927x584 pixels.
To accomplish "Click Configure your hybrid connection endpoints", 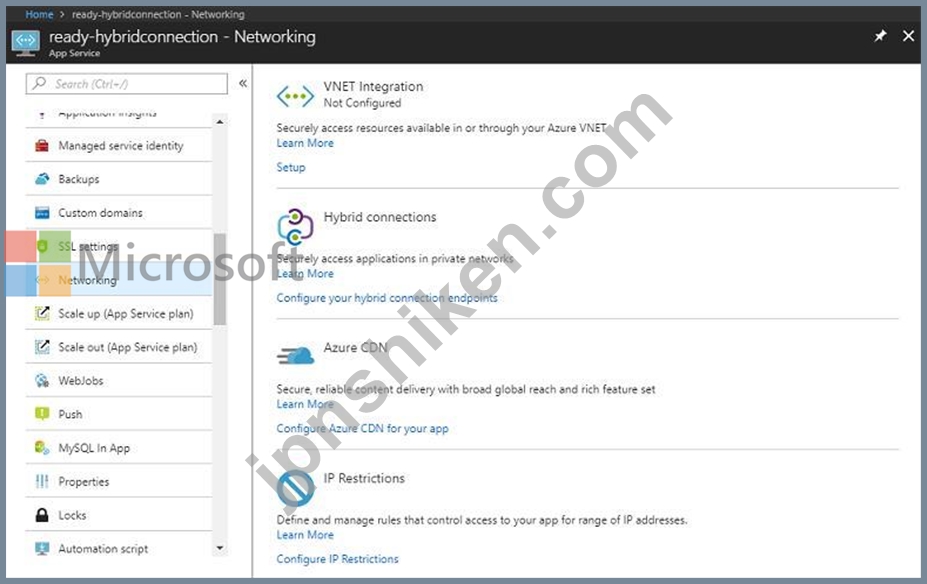I will click(x=387, y=298).
